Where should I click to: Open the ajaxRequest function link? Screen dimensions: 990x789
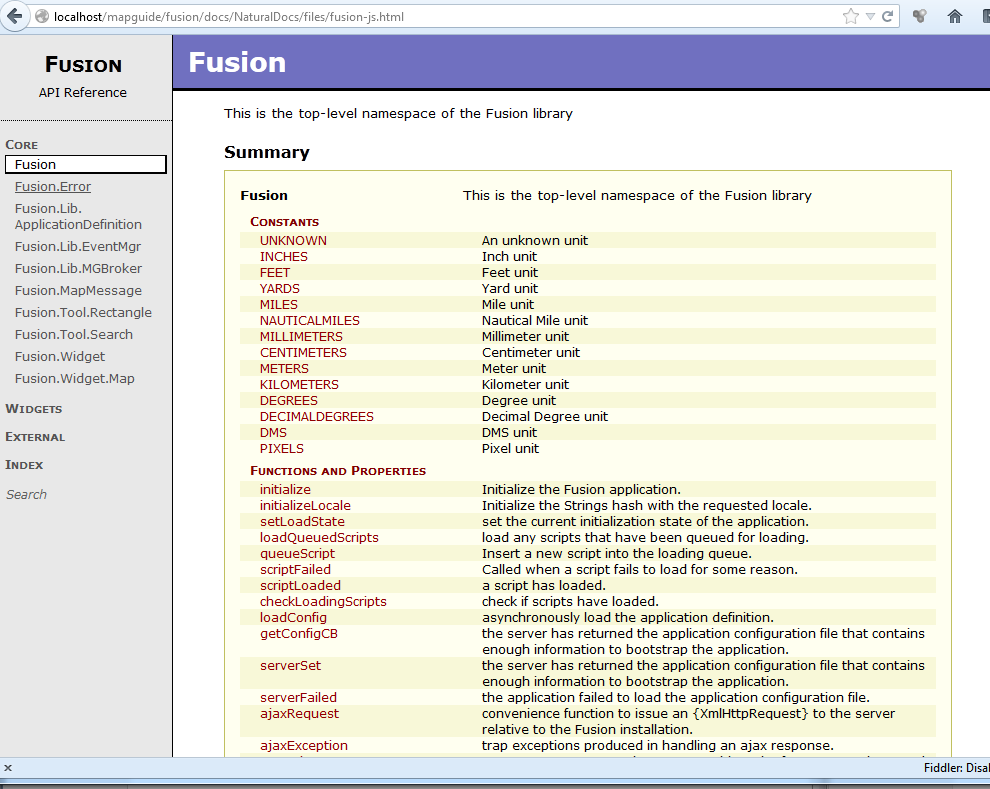pyautogui.click(x=299, y=713)
